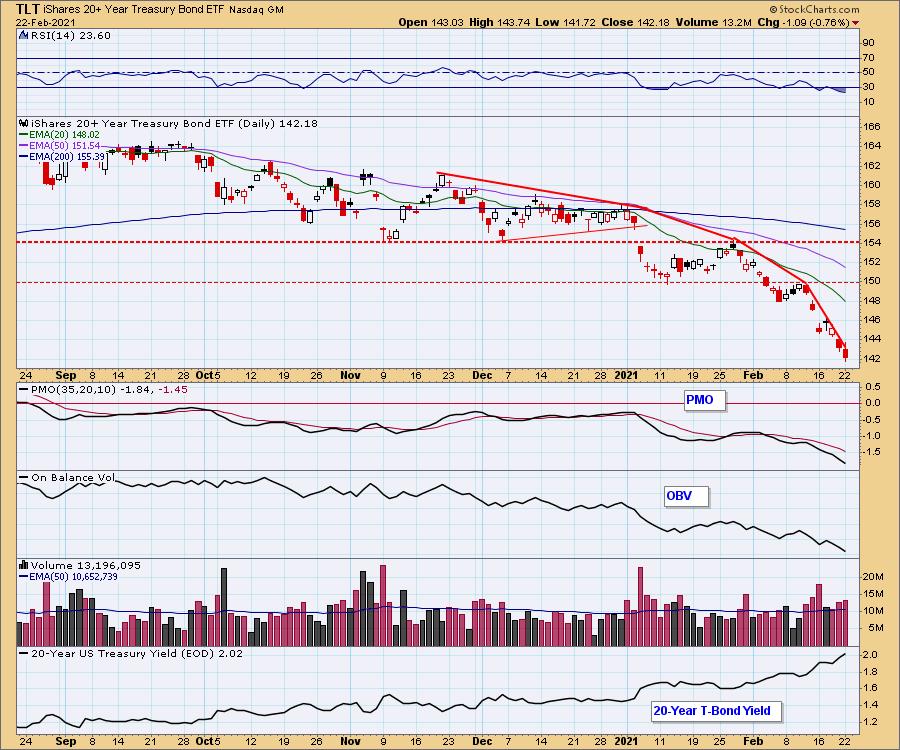Click the 2021 label on the price panel axis
900x750 pixels.
pos(626,375)
